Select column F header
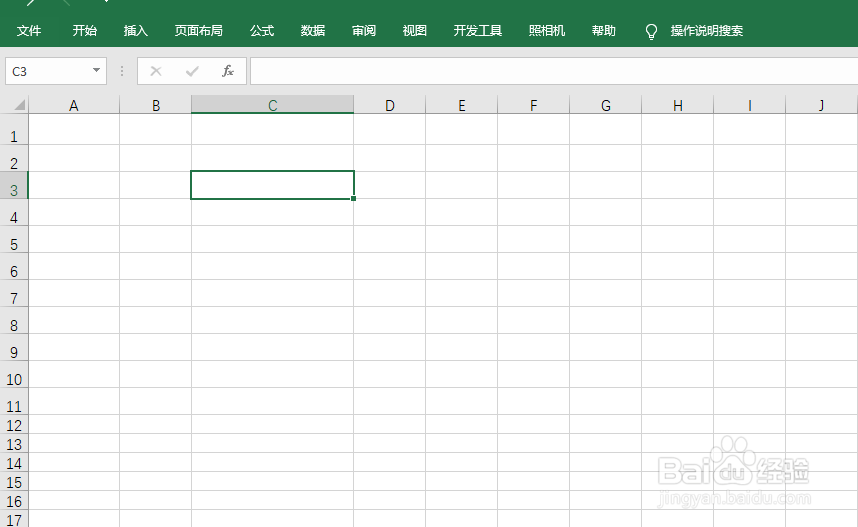The image size is (858, 527). pyautogui.click(x=534, y=105)
